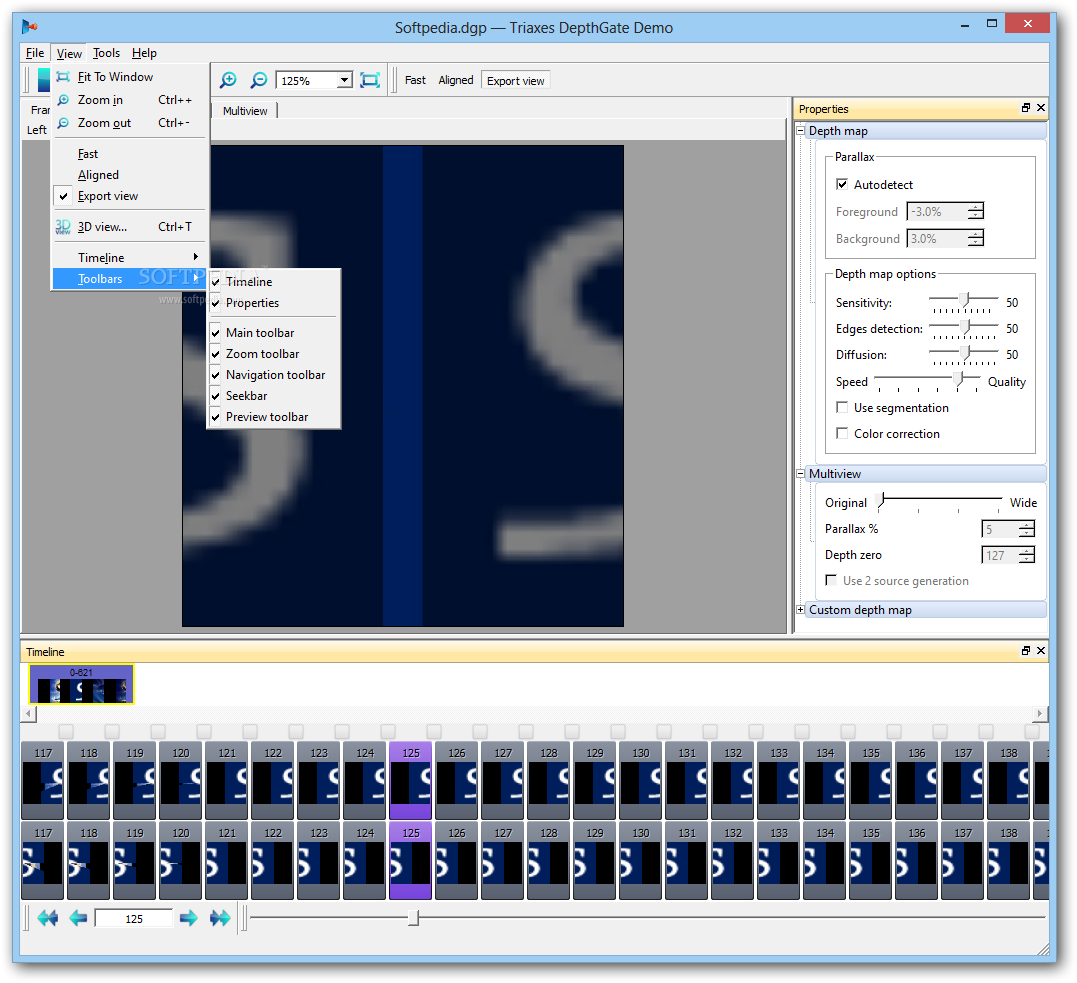
Task: Select frame 136 in top timeline row
Action: coord(916,780)
